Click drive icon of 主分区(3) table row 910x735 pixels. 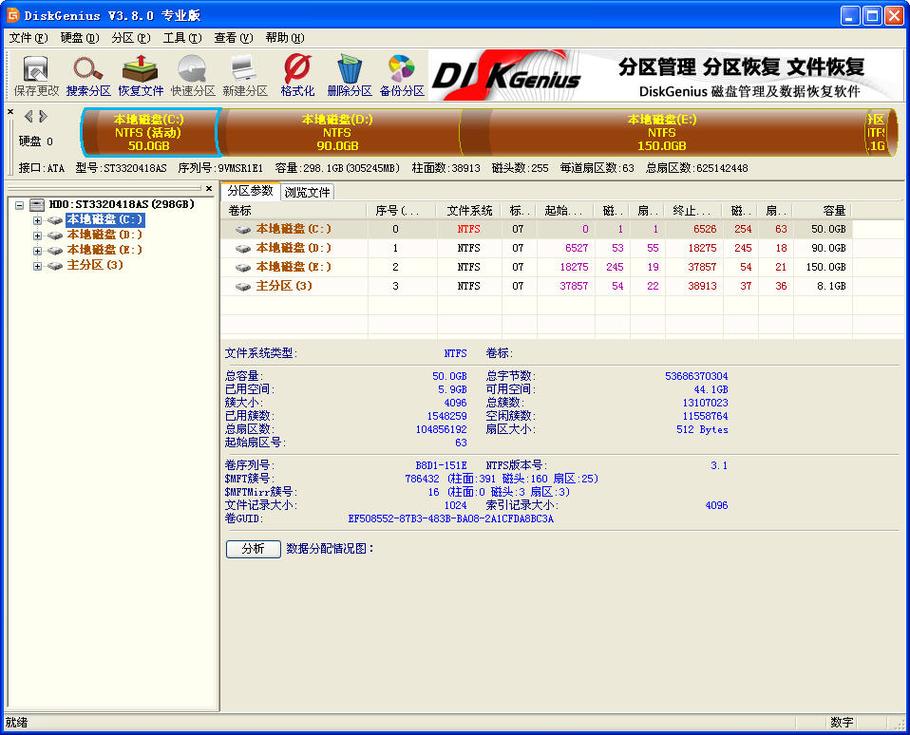(243, 287)
